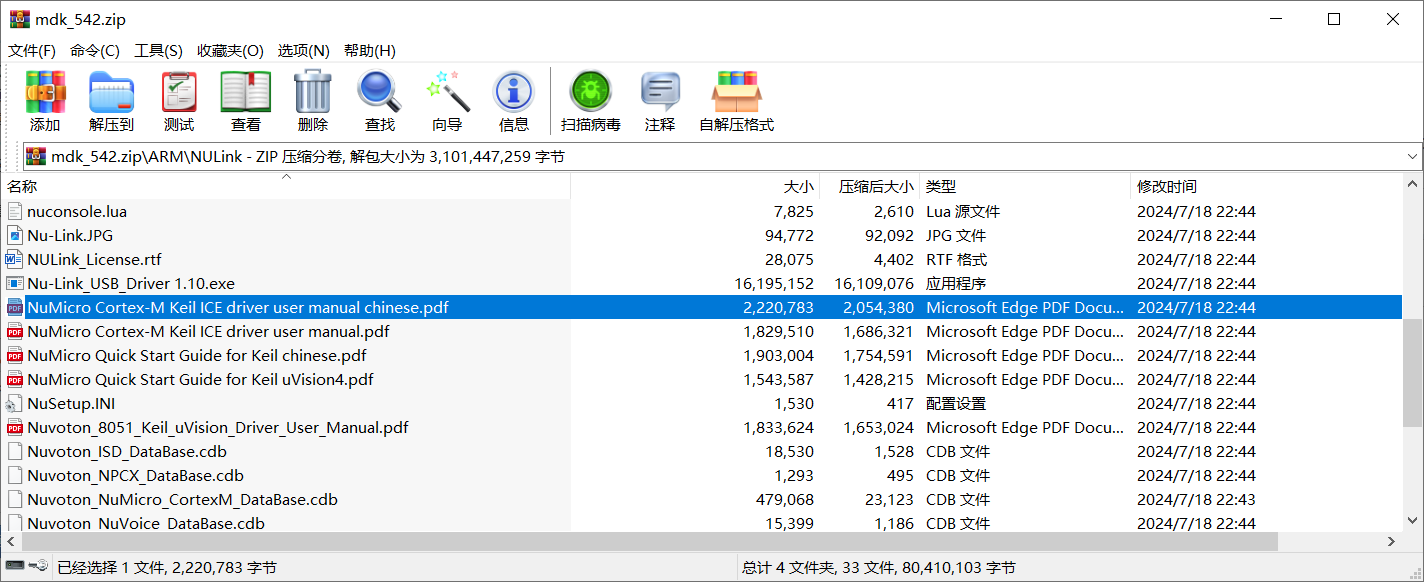Click the file icon of nuconsole.lua

point(14,211)
